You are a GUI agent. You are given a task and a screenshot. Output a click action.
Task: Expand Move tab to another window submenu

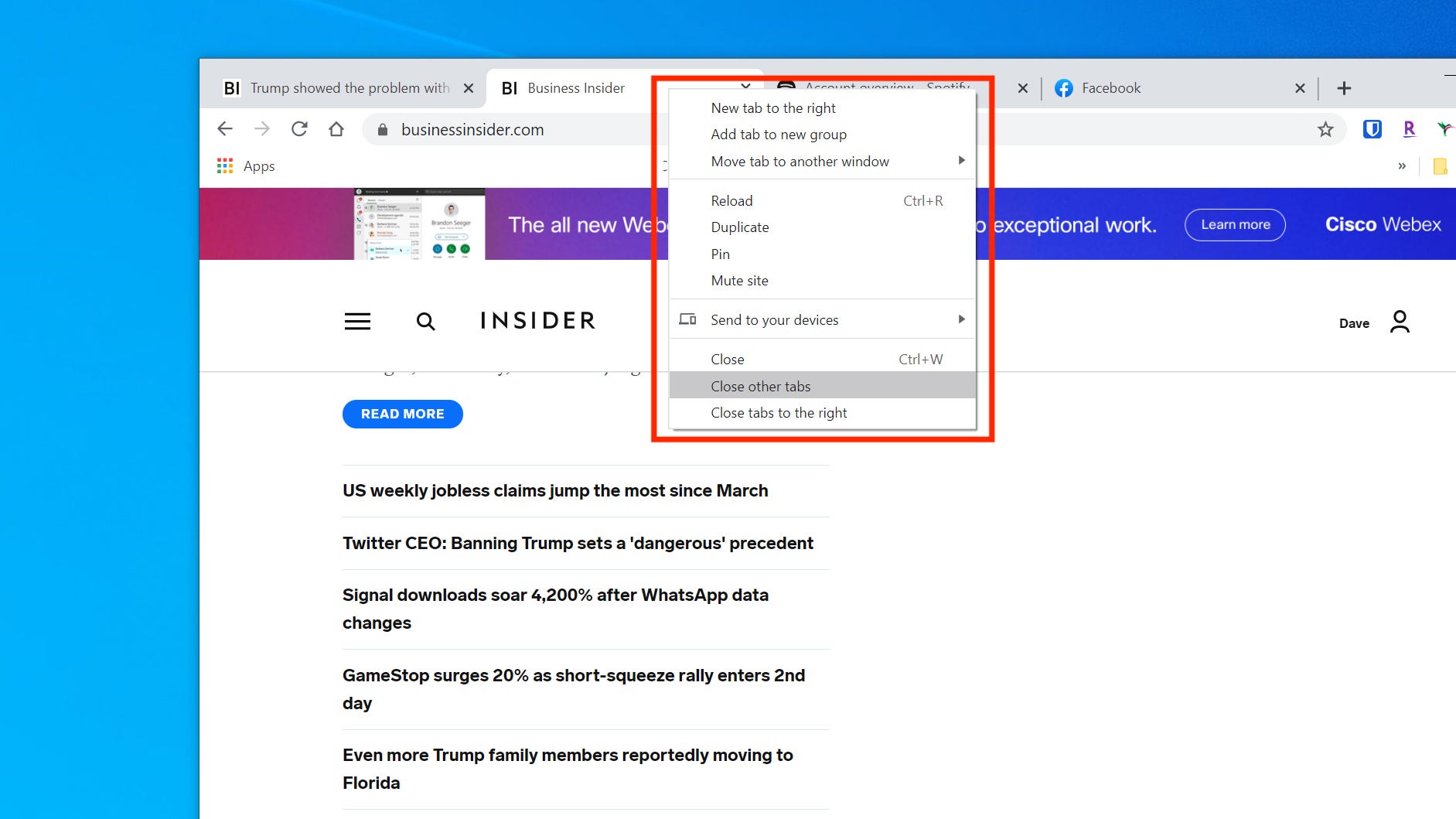point(822,161)
